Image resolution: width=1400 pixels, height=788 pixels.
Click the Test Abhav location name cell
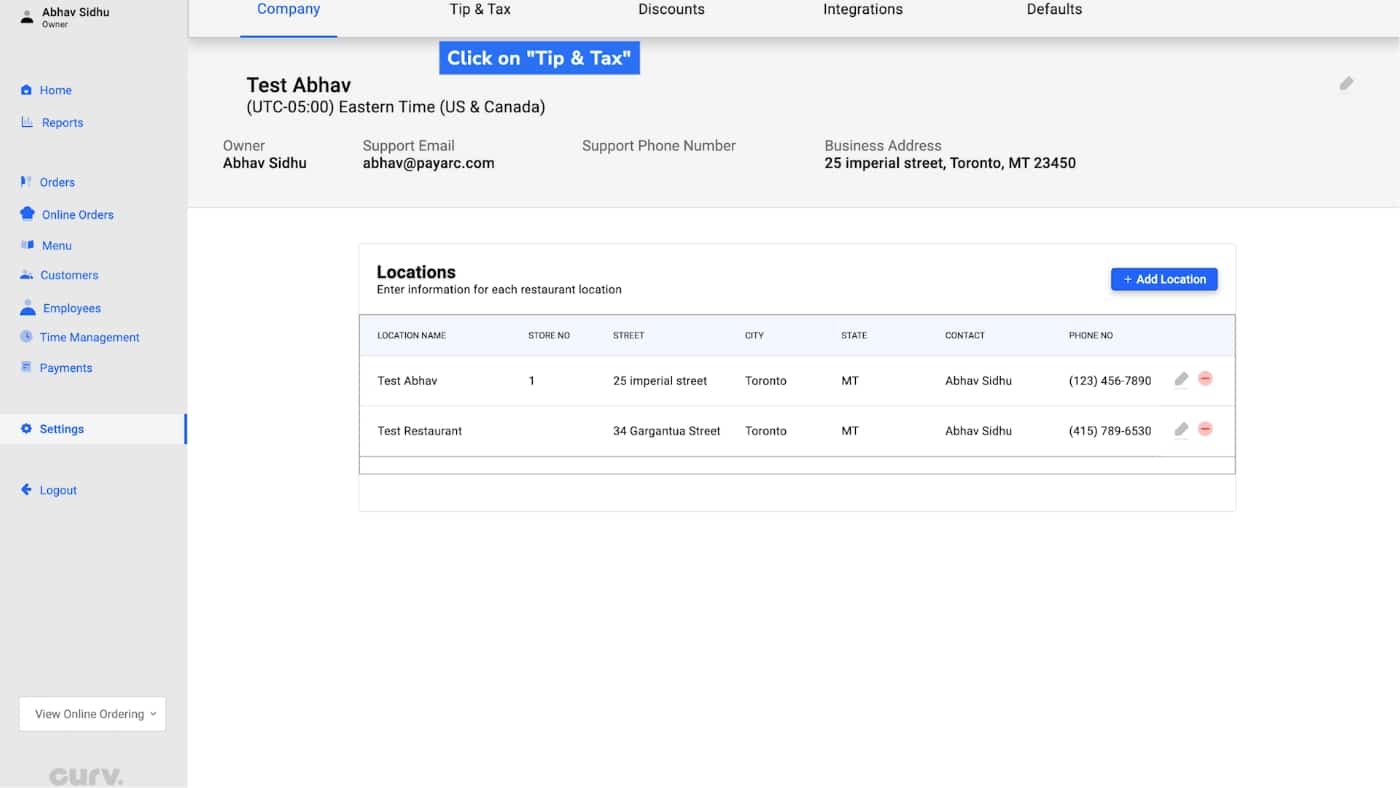[x=407, y=381]
